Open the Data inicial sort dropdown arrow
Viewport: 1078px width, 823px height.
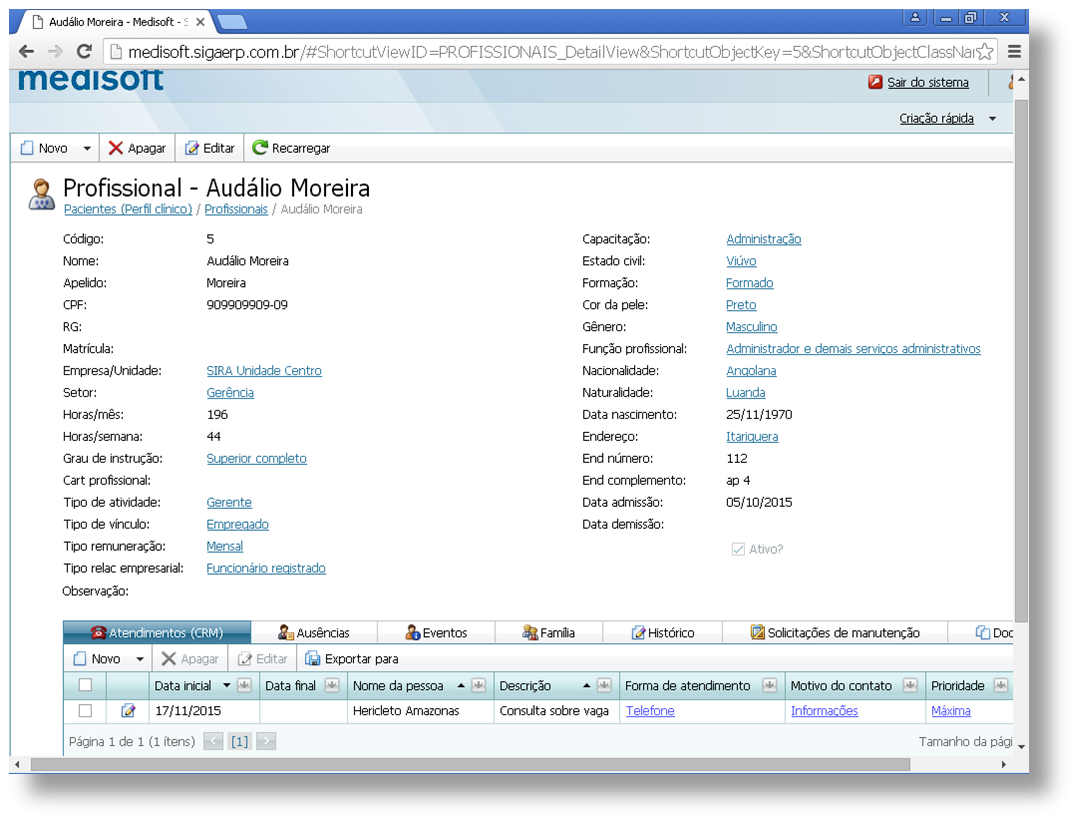point(227,685)
